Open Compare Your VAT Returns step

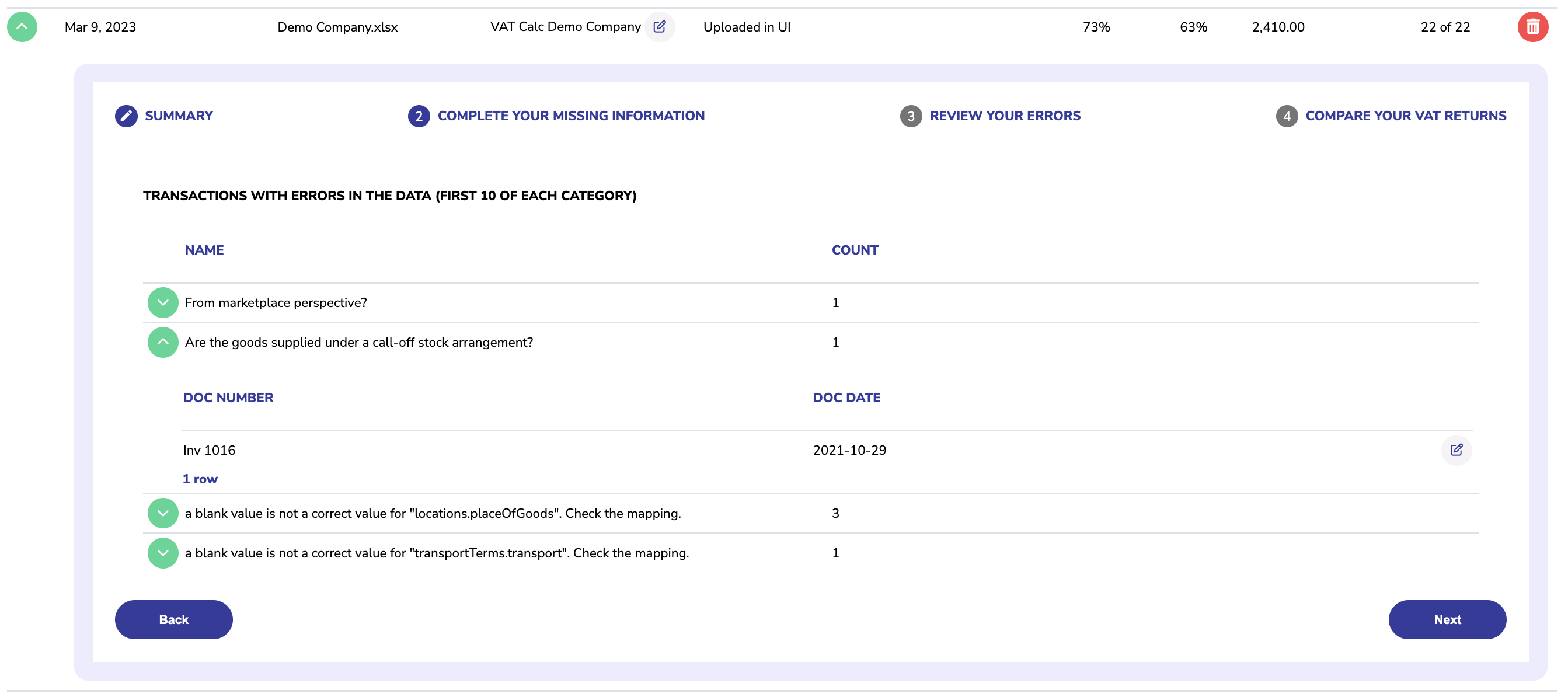click(1405, 116)
